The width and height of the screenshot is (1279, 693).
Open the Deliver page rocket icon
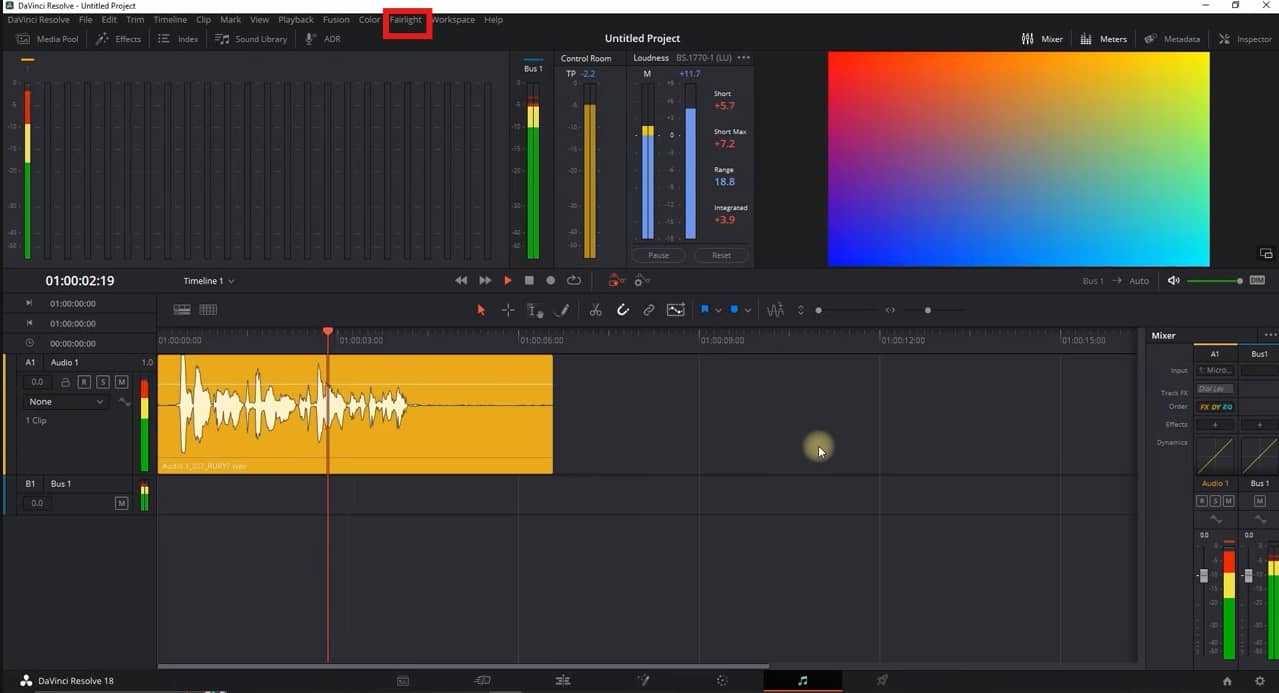pyautogui.click(x=882, y=680)
